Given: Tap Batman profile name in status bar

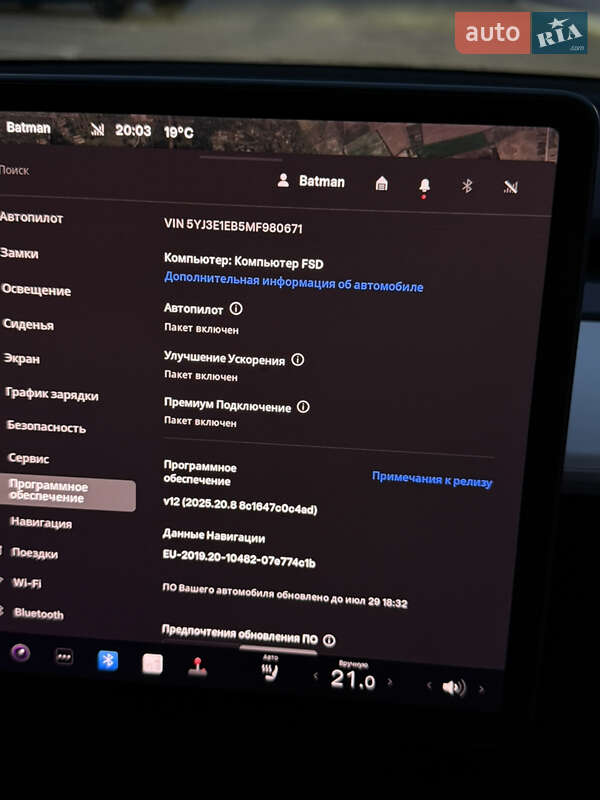Looking at the screenshot, I should point(28,128).
